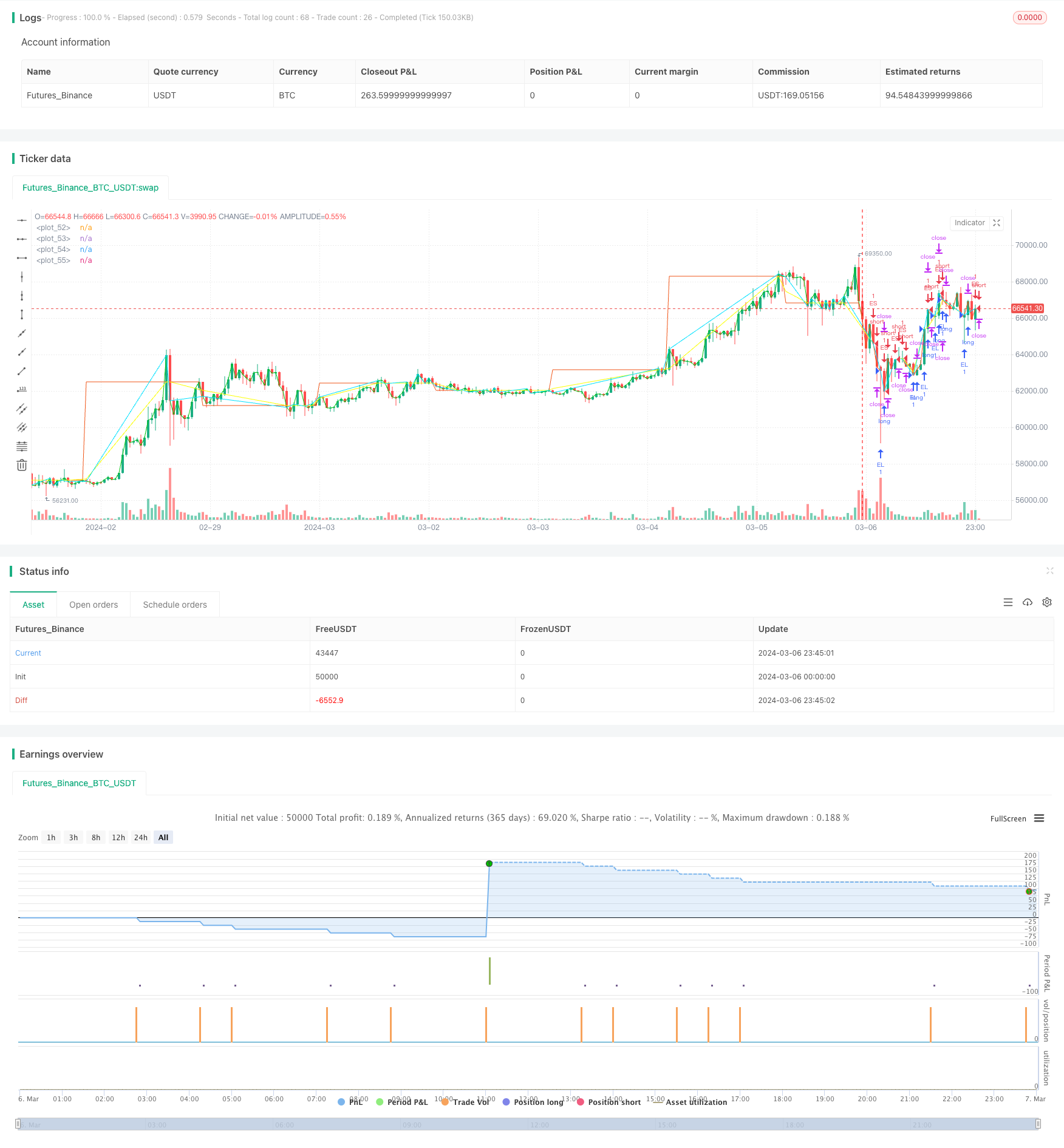
Task: Select the Fibonacci retracement lines tool
Action: [22, 446]
